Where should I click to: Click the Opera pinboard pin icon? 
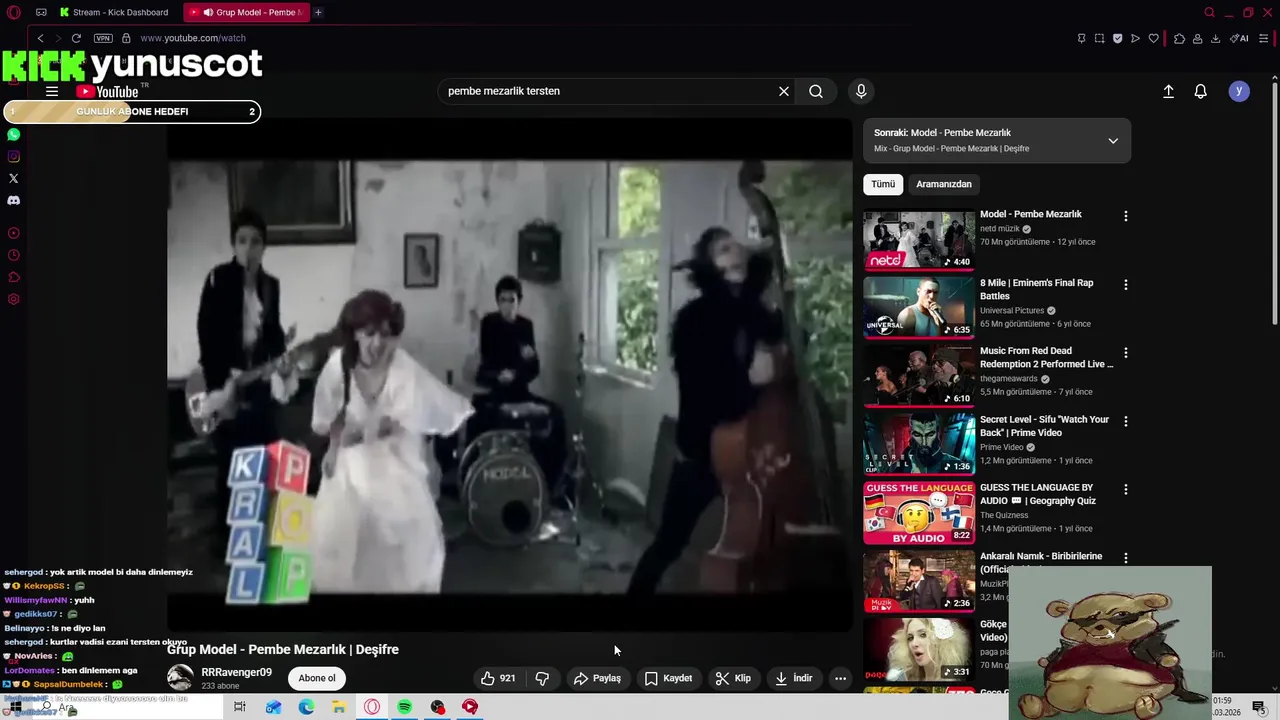(x=1081, y=38)
